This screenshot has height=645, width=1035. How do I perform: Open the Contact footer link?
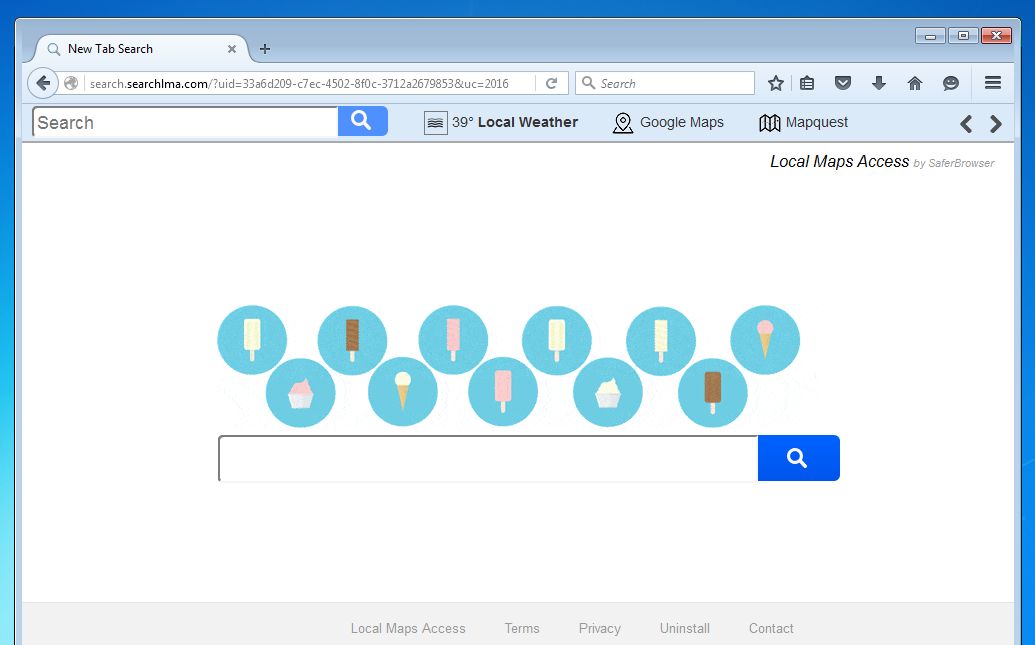771,628
